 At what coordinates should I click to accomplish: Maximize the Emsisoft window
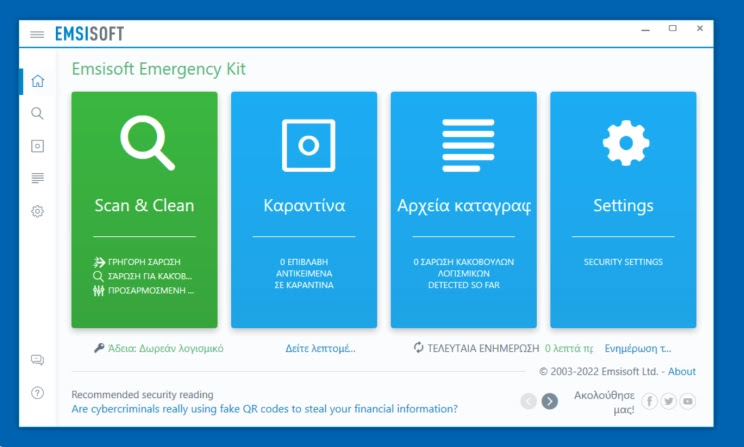pyautogui.click(x=673, y=28)
